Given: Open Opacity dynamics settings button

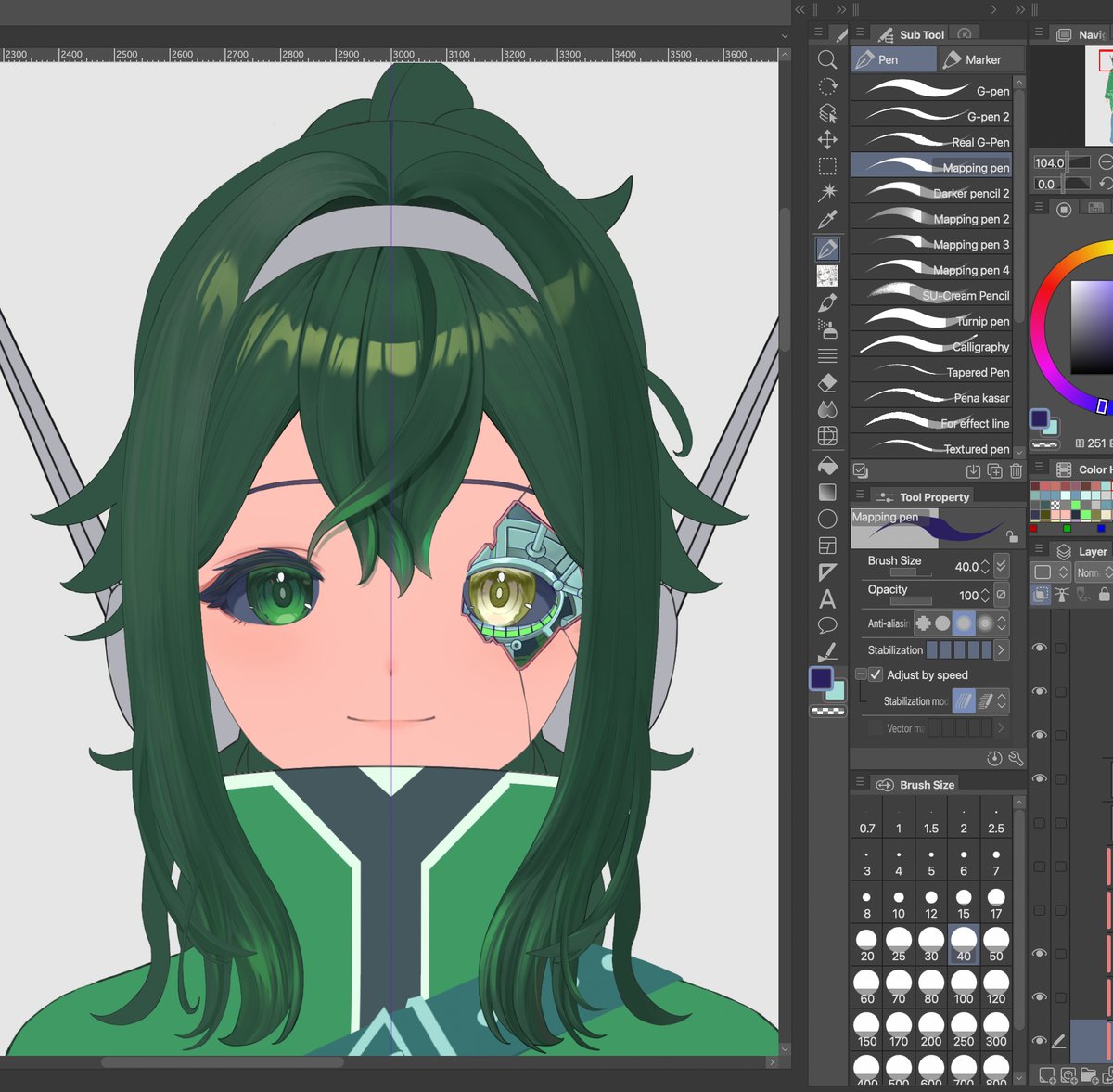Looking at the screenshot, I should click(x=1002, y=595).
